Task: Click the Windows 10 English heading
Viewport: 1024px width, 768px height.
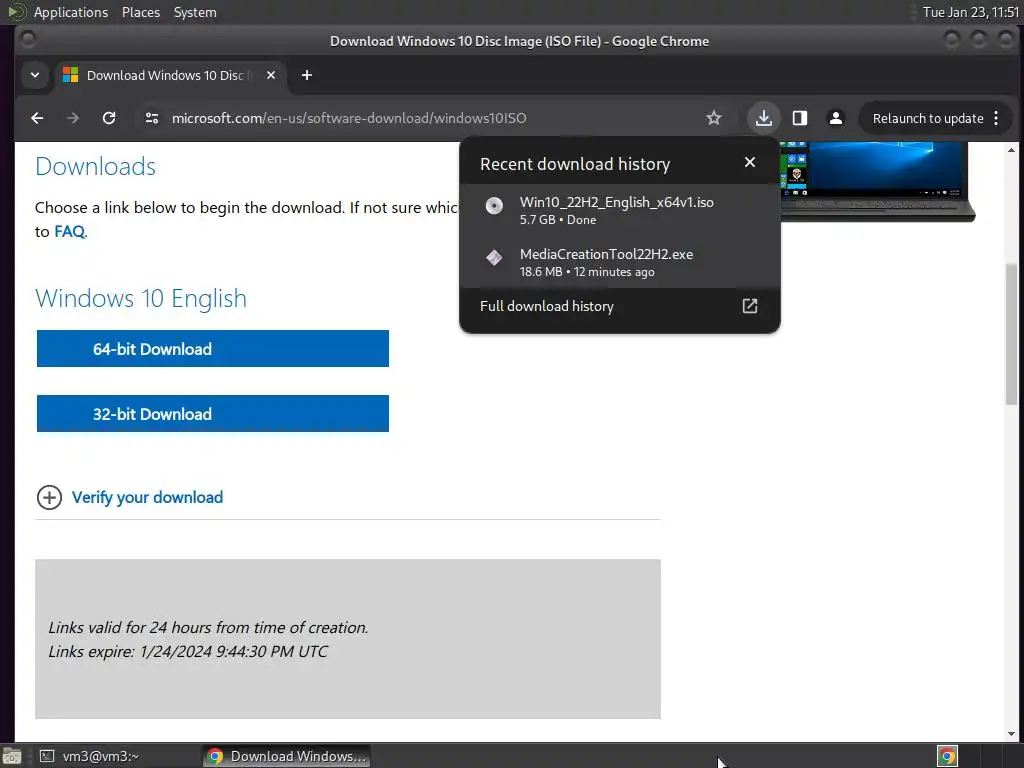Action: click(141, 298)
